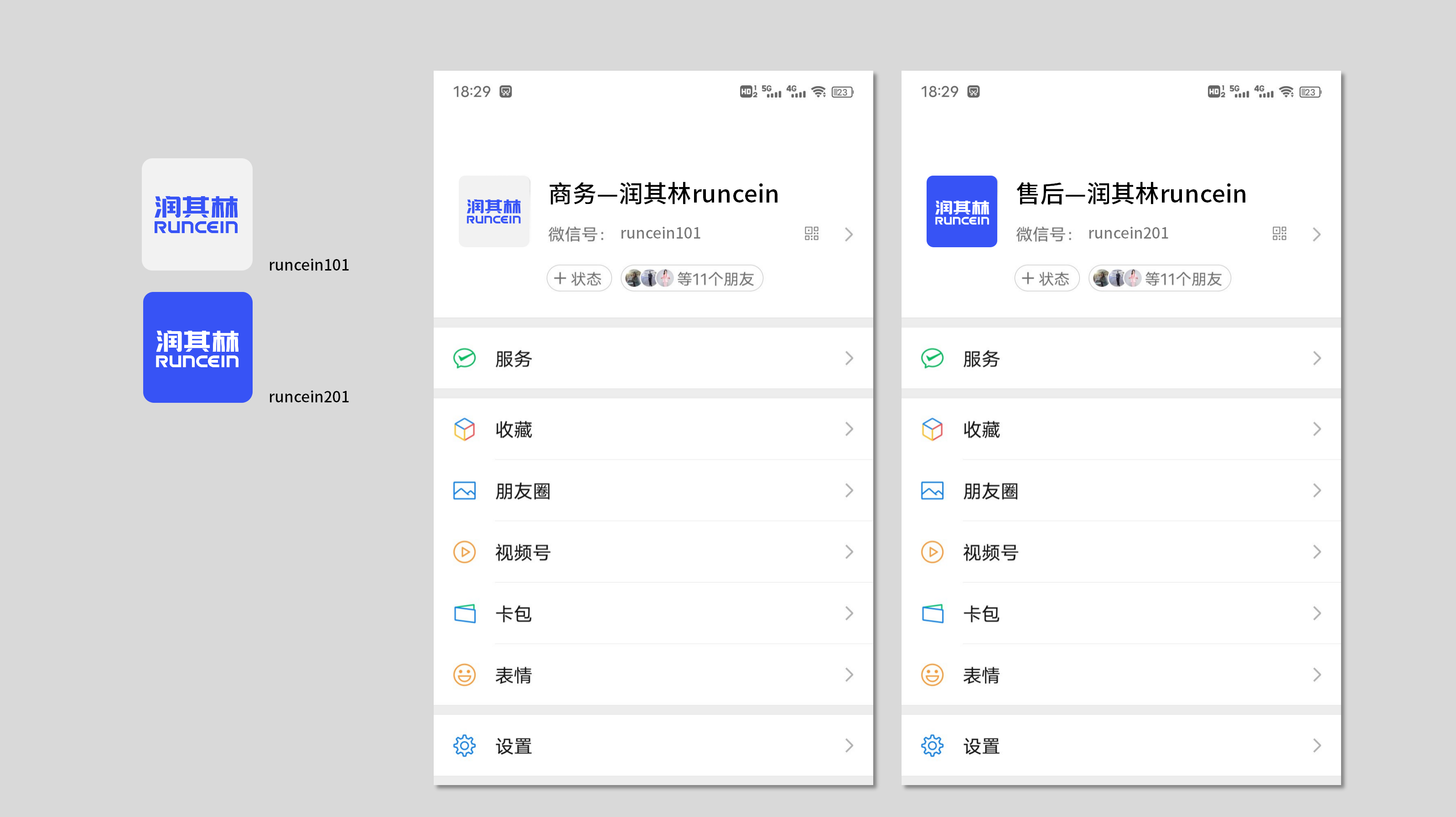This screenshot has width=1456, height=817.
Task: Open 收藏 cube icon in runcein101 screen
Action: click(465, 429)
